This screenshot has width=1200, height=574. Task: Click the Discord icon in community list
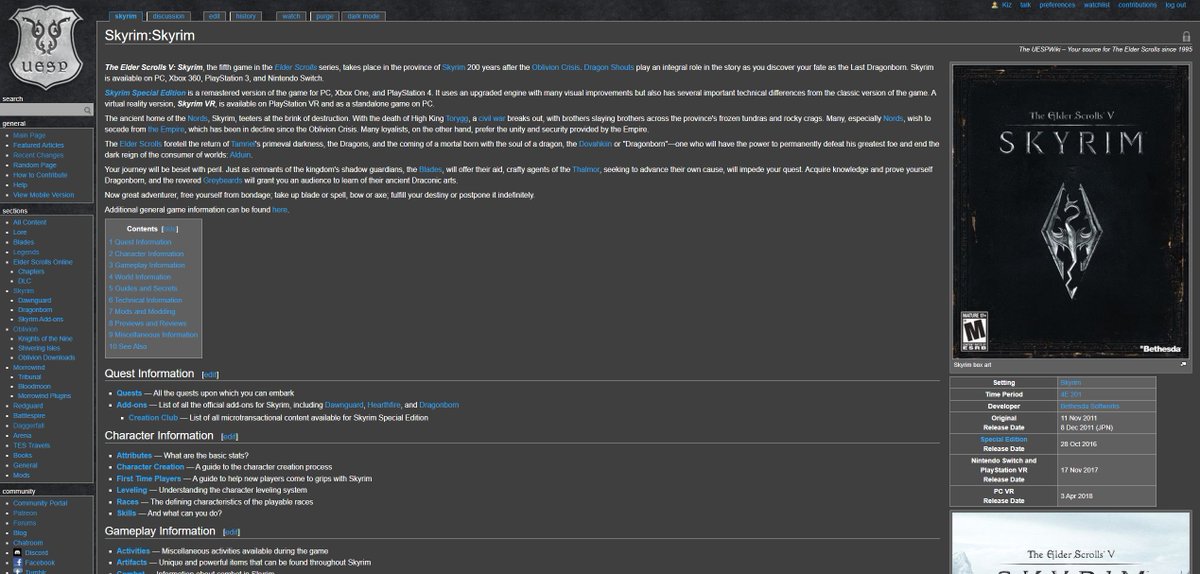coord(19,552)
